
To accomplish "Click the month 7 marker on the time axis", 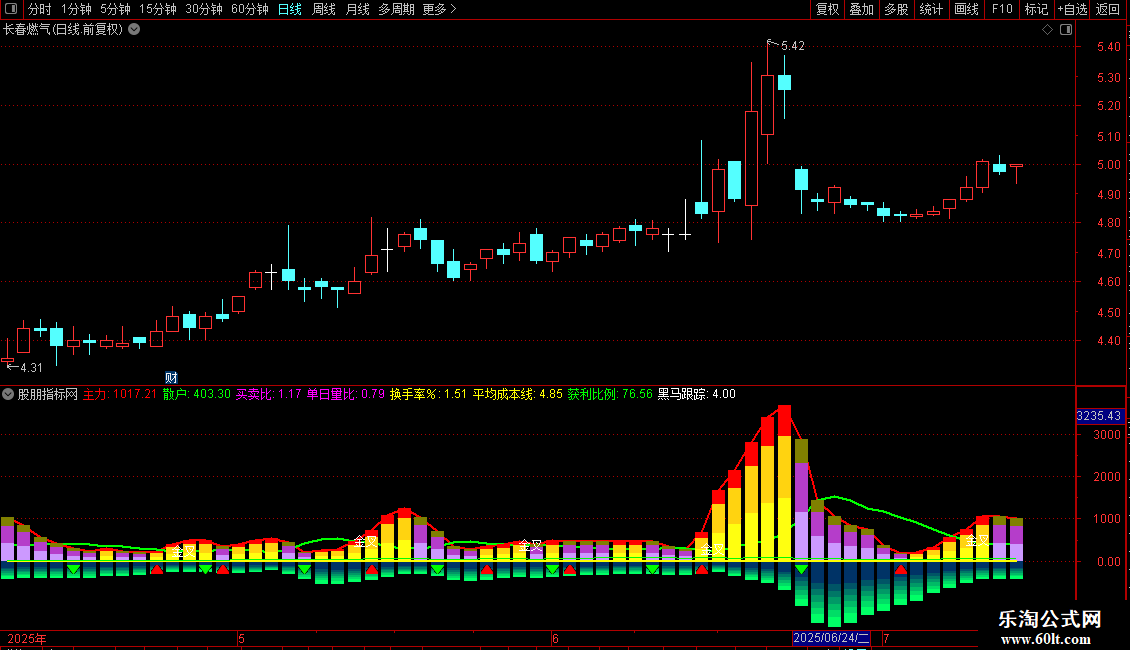I will click(x=886, y=638).
